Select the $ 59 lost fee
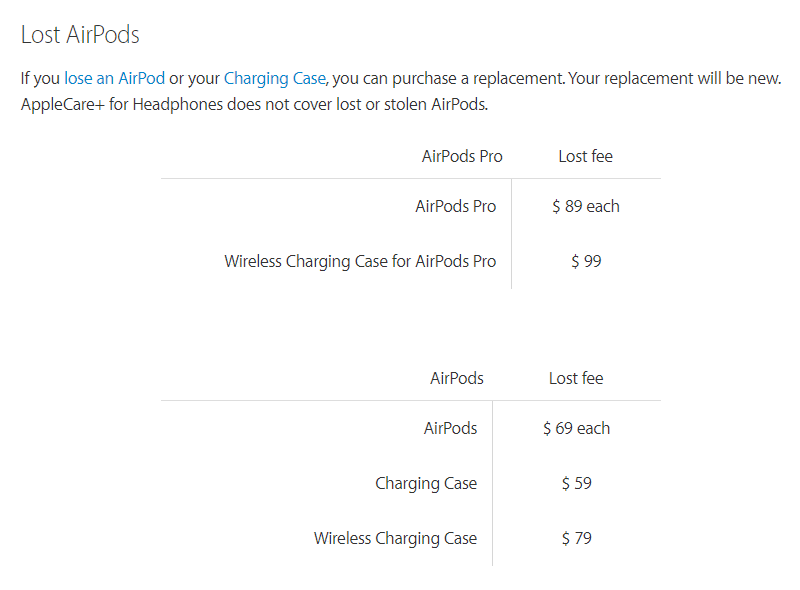 [576, 483]
